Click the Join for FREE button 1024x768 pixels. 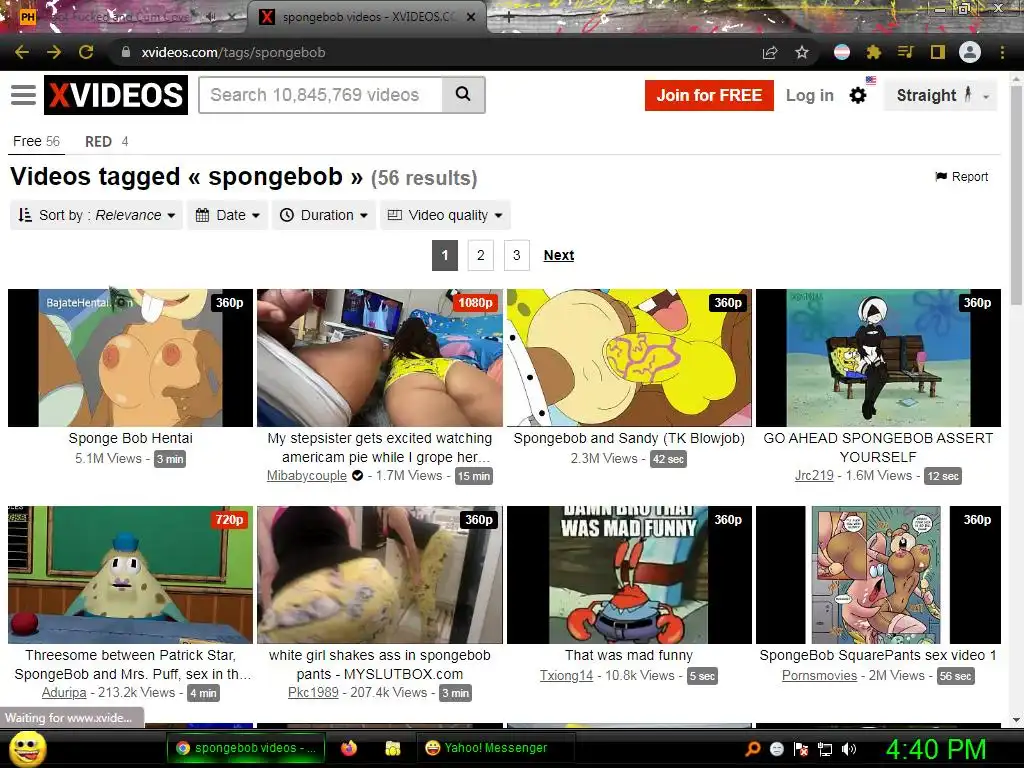(709, 95)
